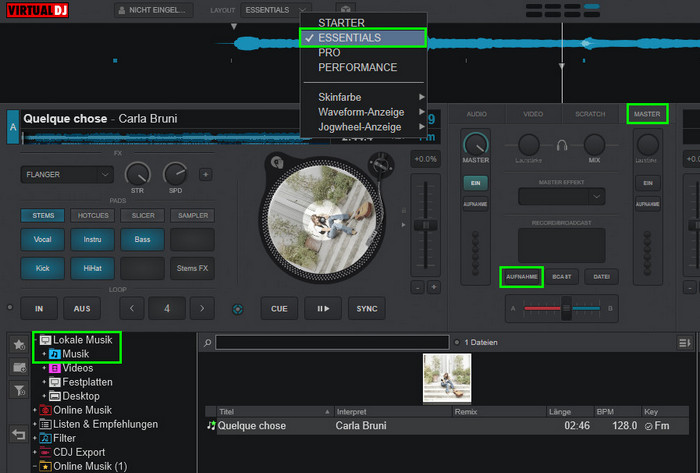Toggle the teal EIN button under MASTER knob

(475, 183)
